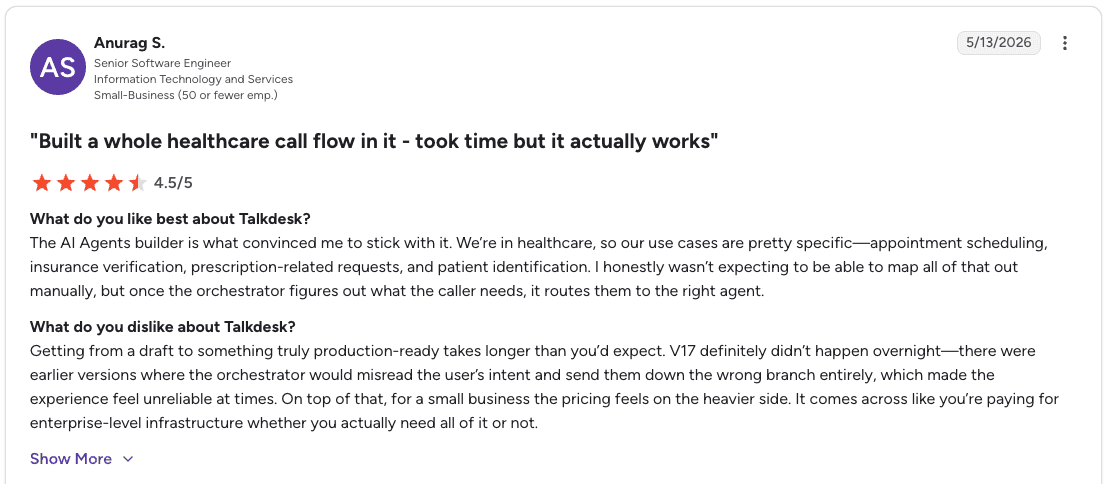Open the three-dot review options menu
The height and width of the screenshot is (484, 1112).
(1064, 43)
